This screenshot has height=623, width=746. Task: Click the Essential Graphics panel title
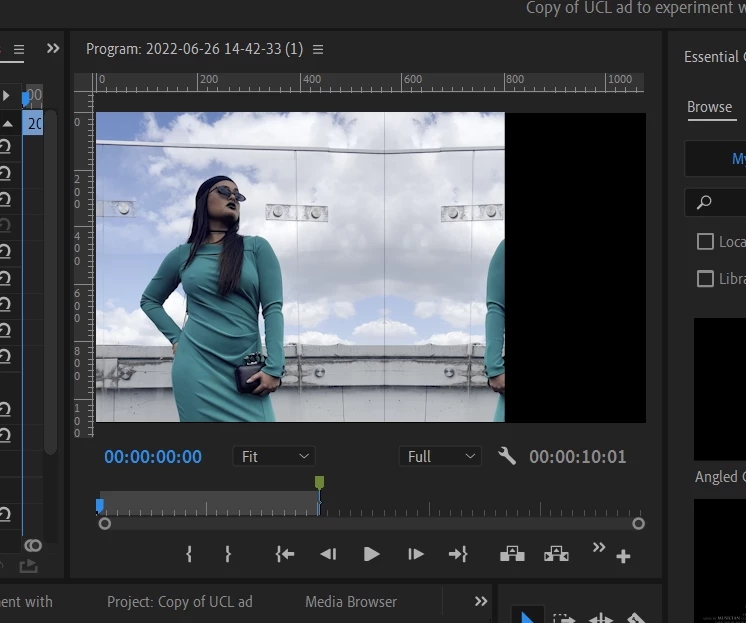[714, 57]
